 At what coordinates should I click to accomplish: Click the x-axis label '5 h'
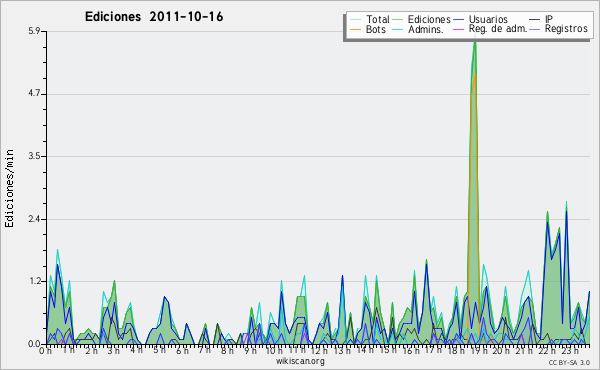pos(159,350)
